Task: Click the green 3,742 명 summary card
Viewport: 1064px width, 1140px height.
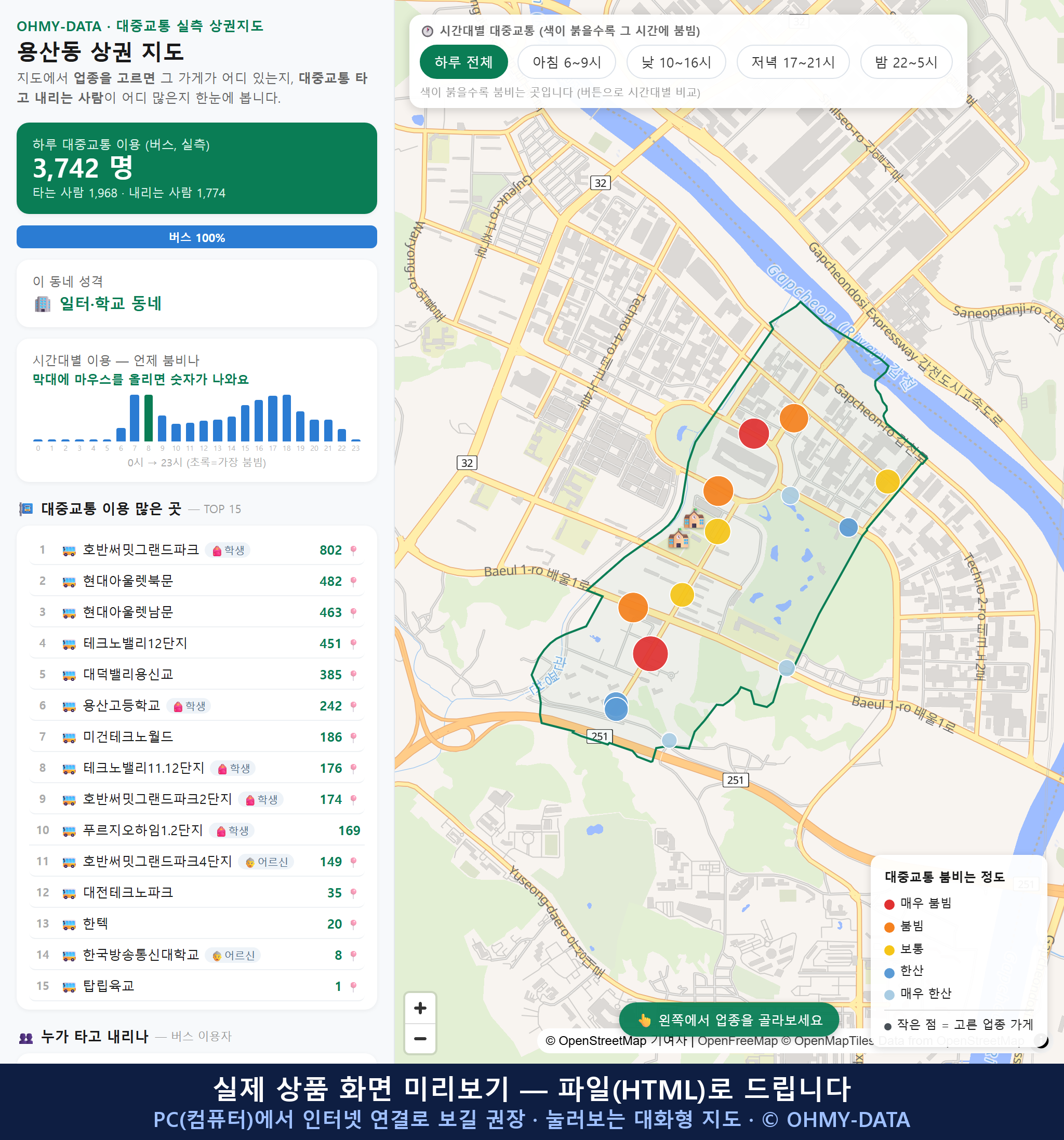Action: point(197,168)
